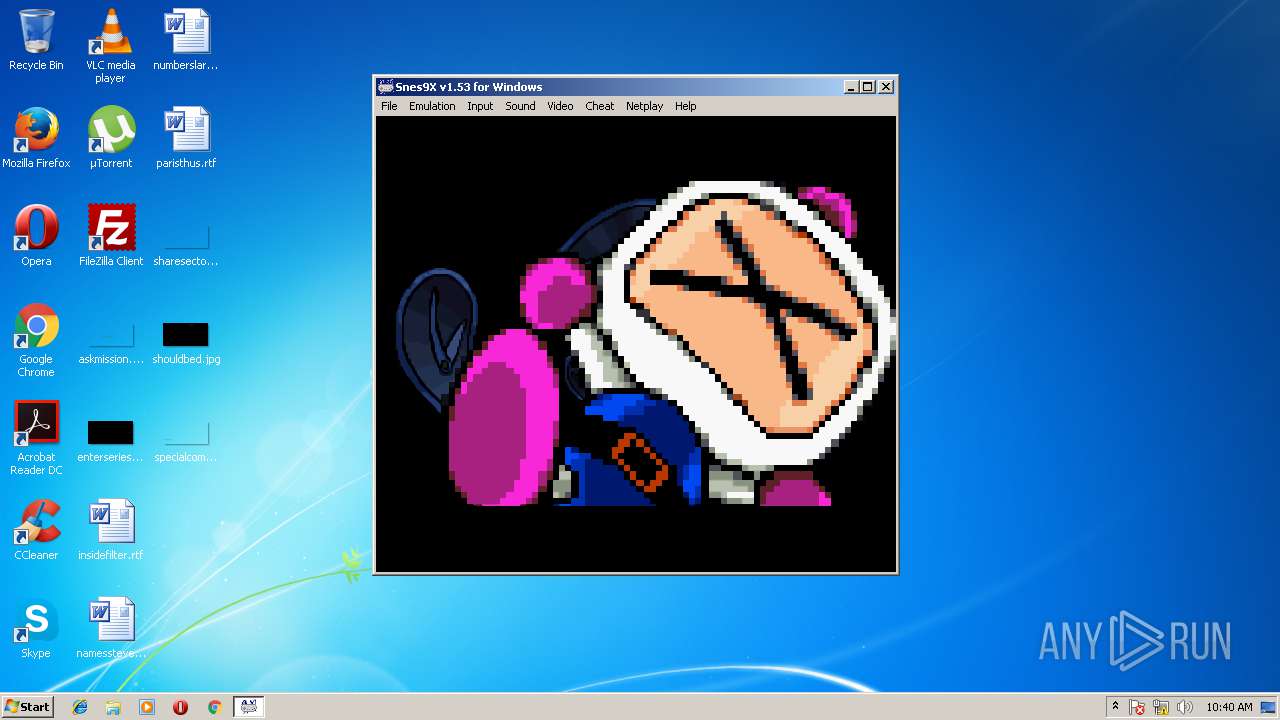The height and width of the screenshot is (720, 1280).
Task: Close the Snes9X window
Action: point(885,87)
